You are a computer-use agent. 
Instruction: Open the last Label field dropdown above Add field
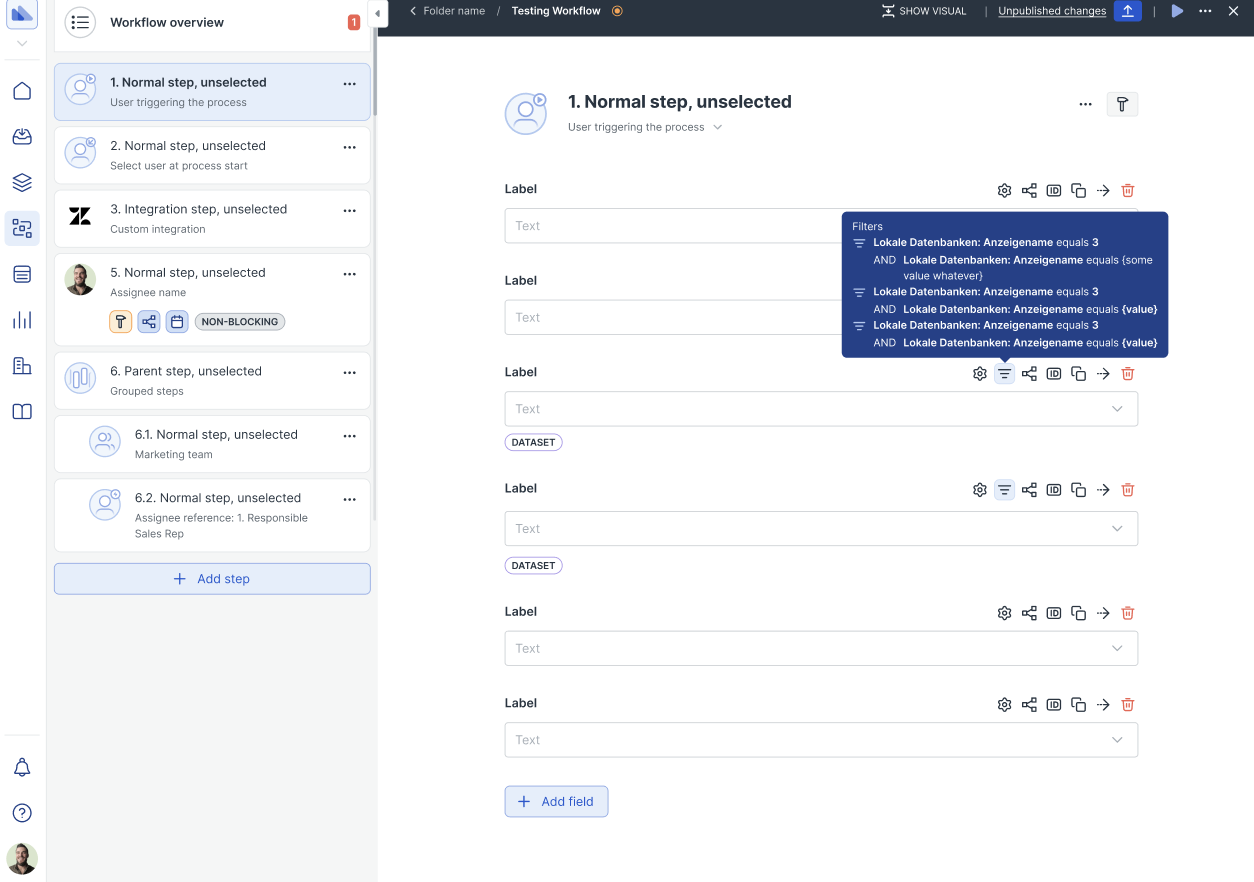coord(821,740)
